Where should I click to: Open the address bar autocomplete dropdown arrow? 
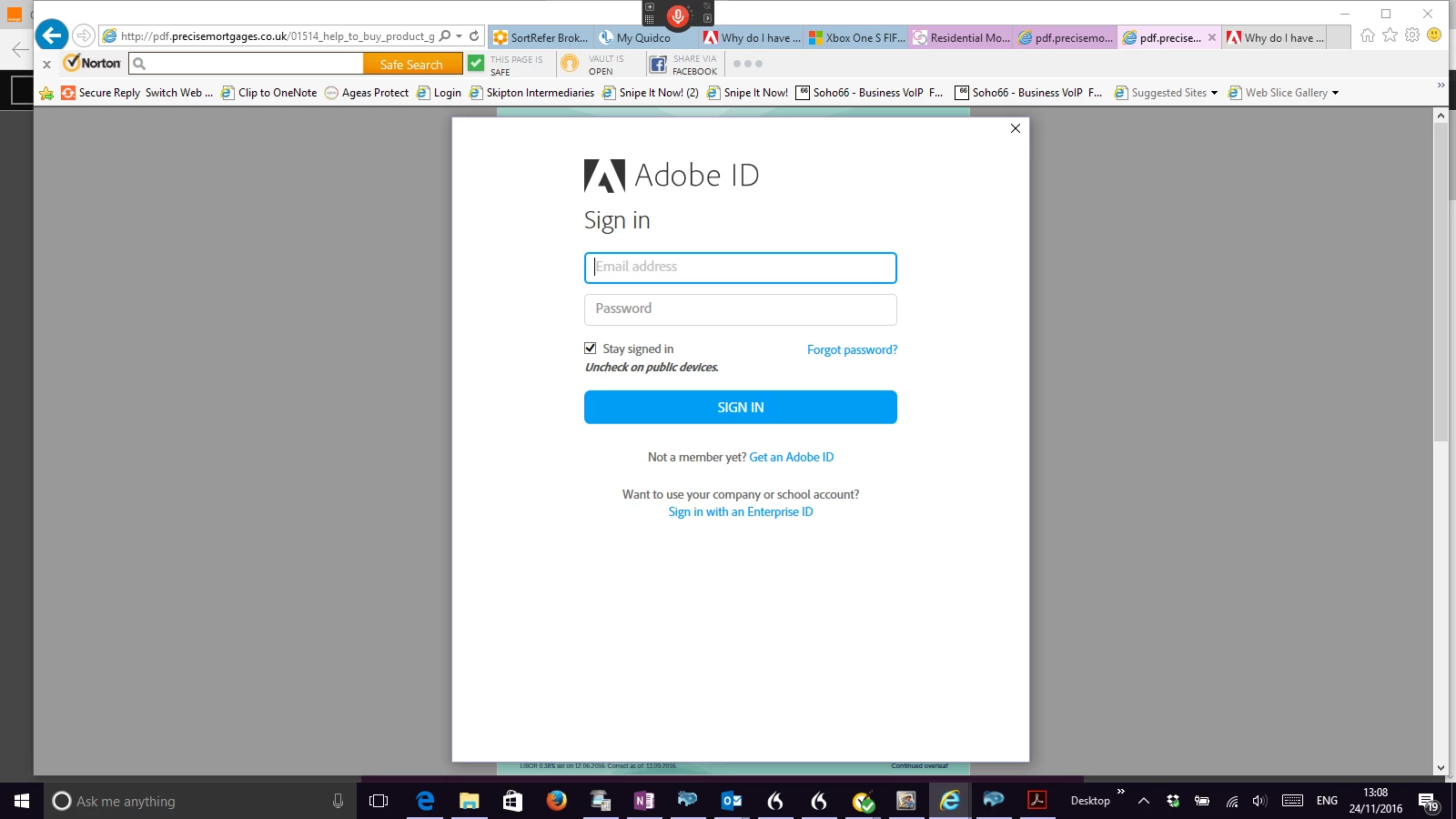tap(459, 36)
